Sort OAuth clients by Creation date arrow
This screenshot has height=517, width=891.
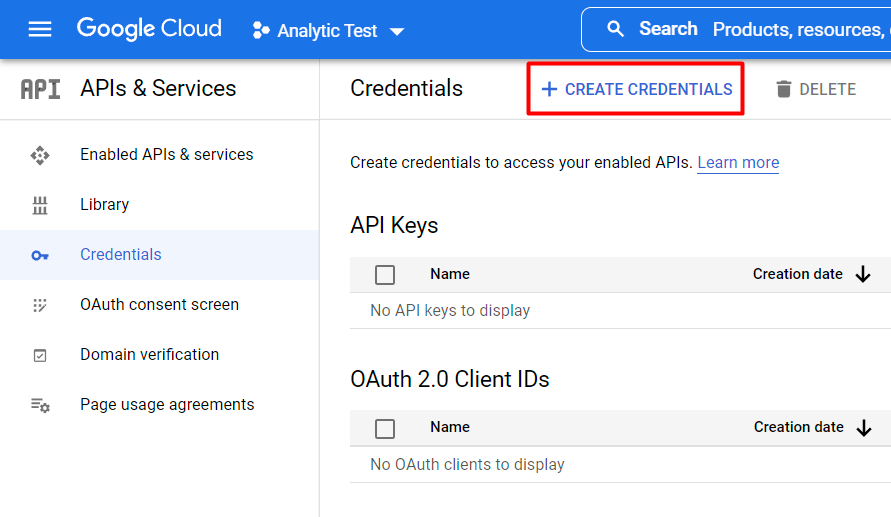pyautogui.click(x=864, y=428)
